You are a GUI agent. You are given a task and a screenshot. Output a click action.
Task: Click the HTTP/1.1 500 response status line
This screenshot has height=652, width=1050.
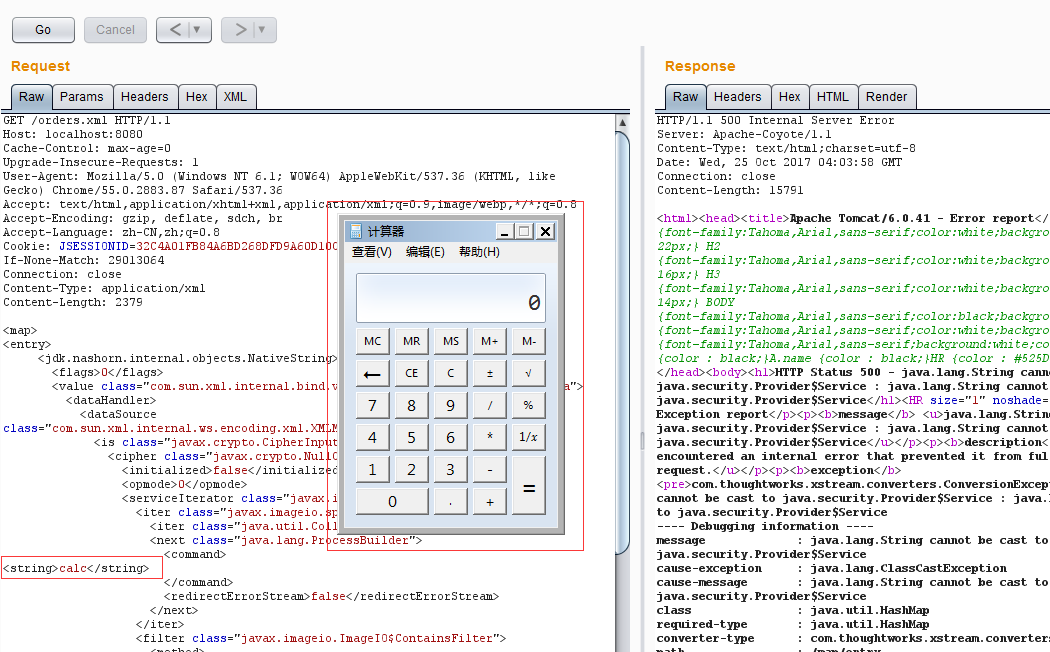pos(775,120)
